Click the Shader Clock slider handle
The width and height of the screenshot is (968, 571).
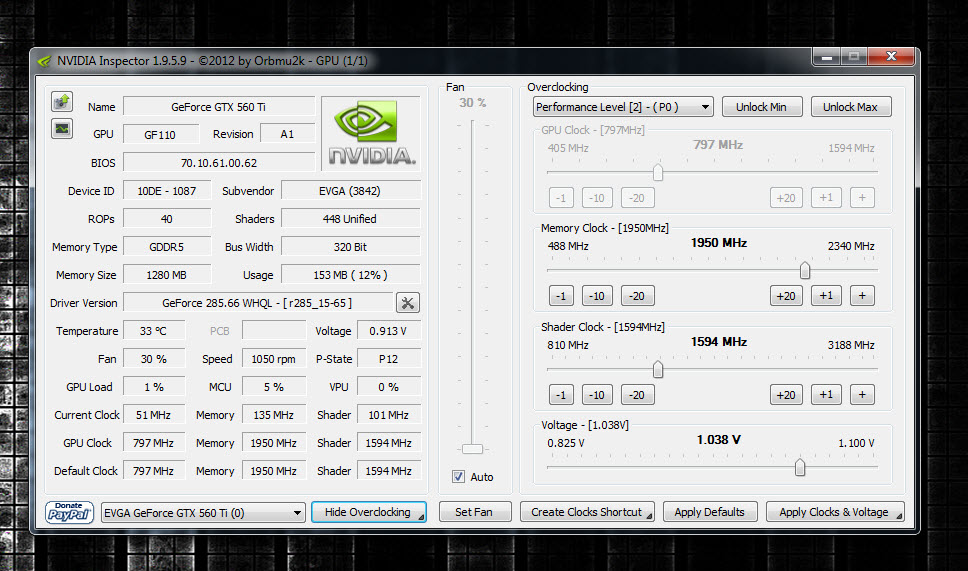(658, 369)
